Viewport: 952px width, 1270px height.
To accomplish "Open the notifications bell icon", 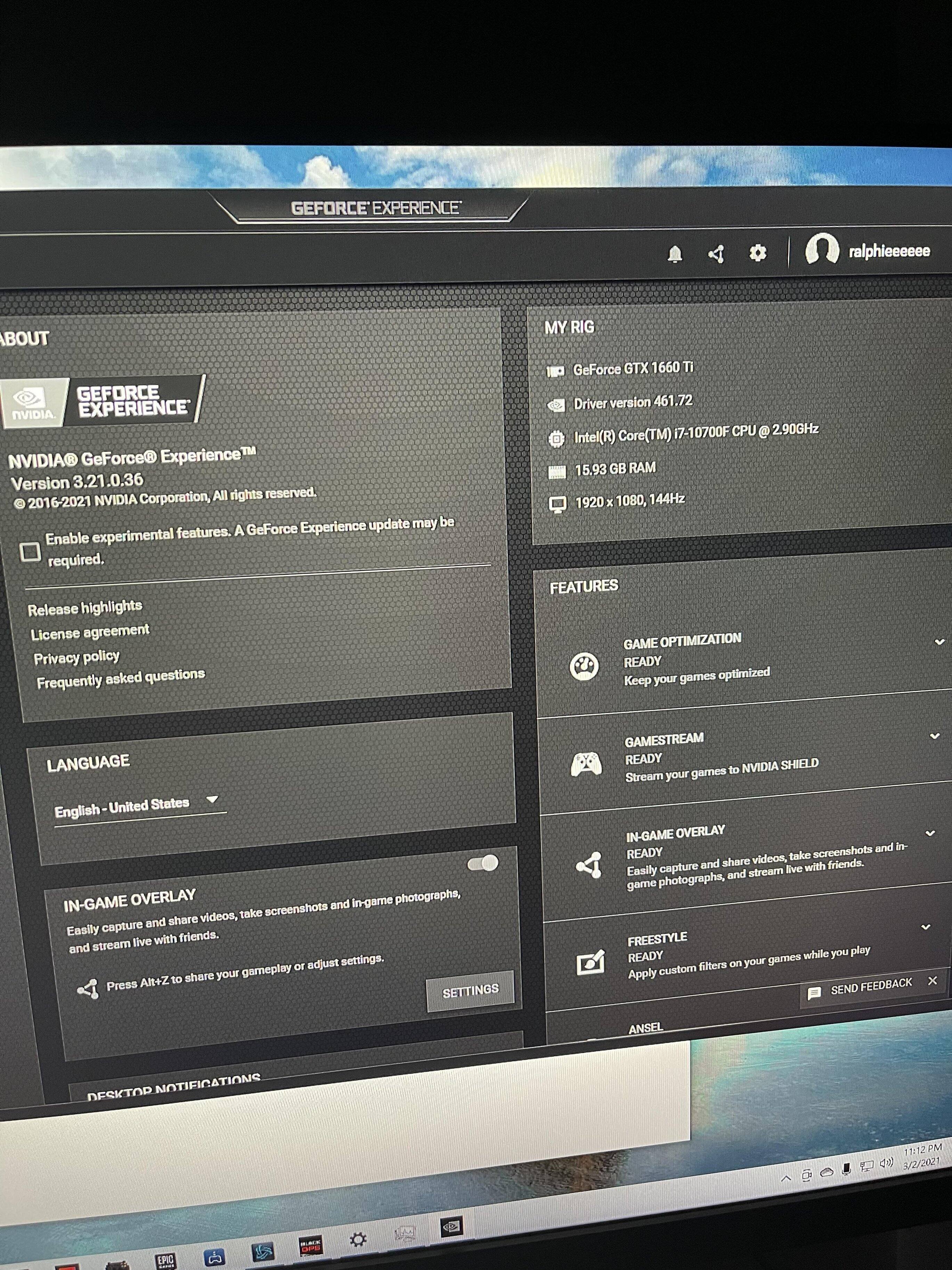I will coord(675,254).
